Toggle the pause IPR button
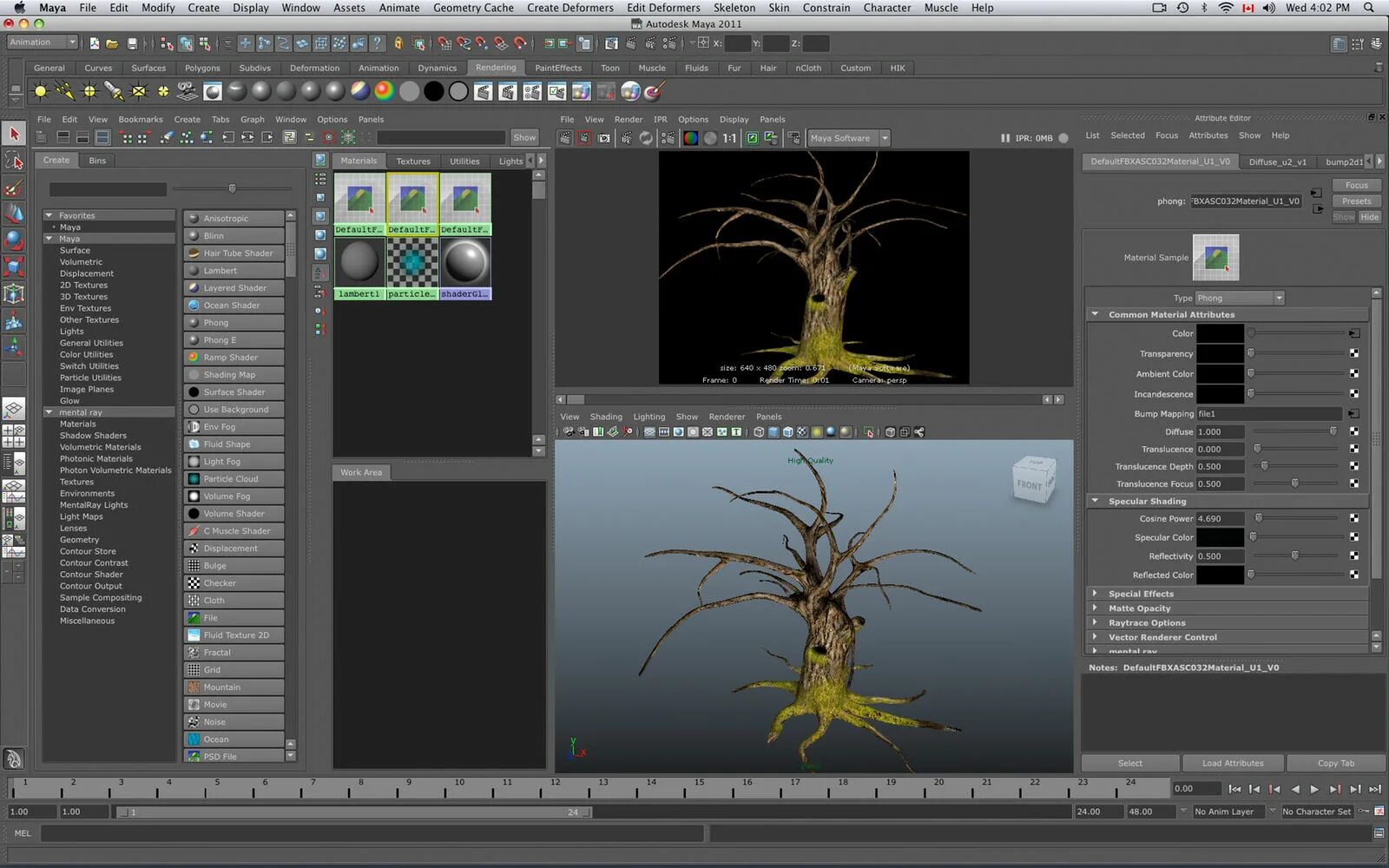Image resolution: width=1389 pixels, height=868 pixels. 1004,138
